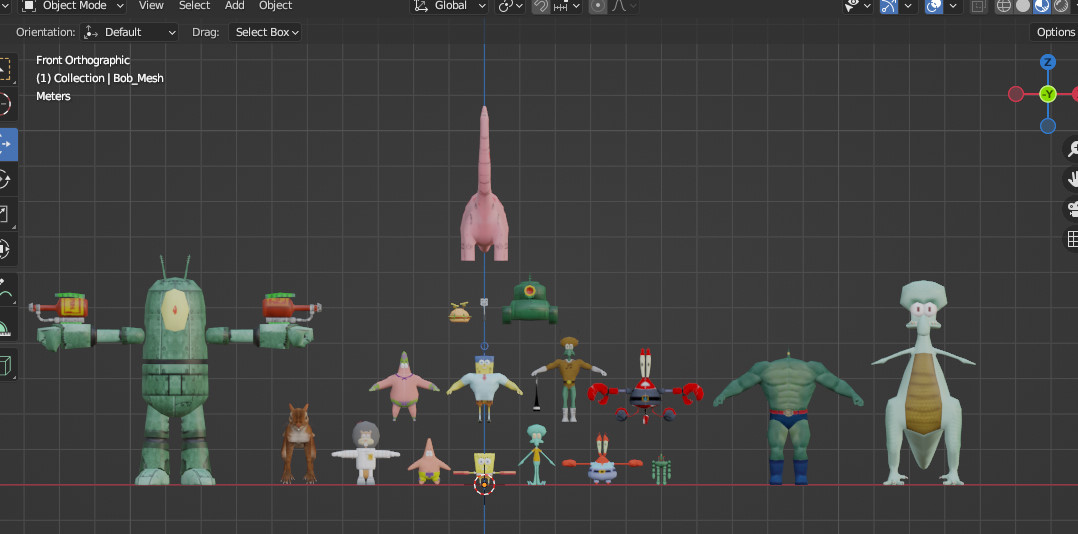Expand selectability and visibility dropdown
The width and height of the screenshot is (1078, 534).
[x=859, y=6]
